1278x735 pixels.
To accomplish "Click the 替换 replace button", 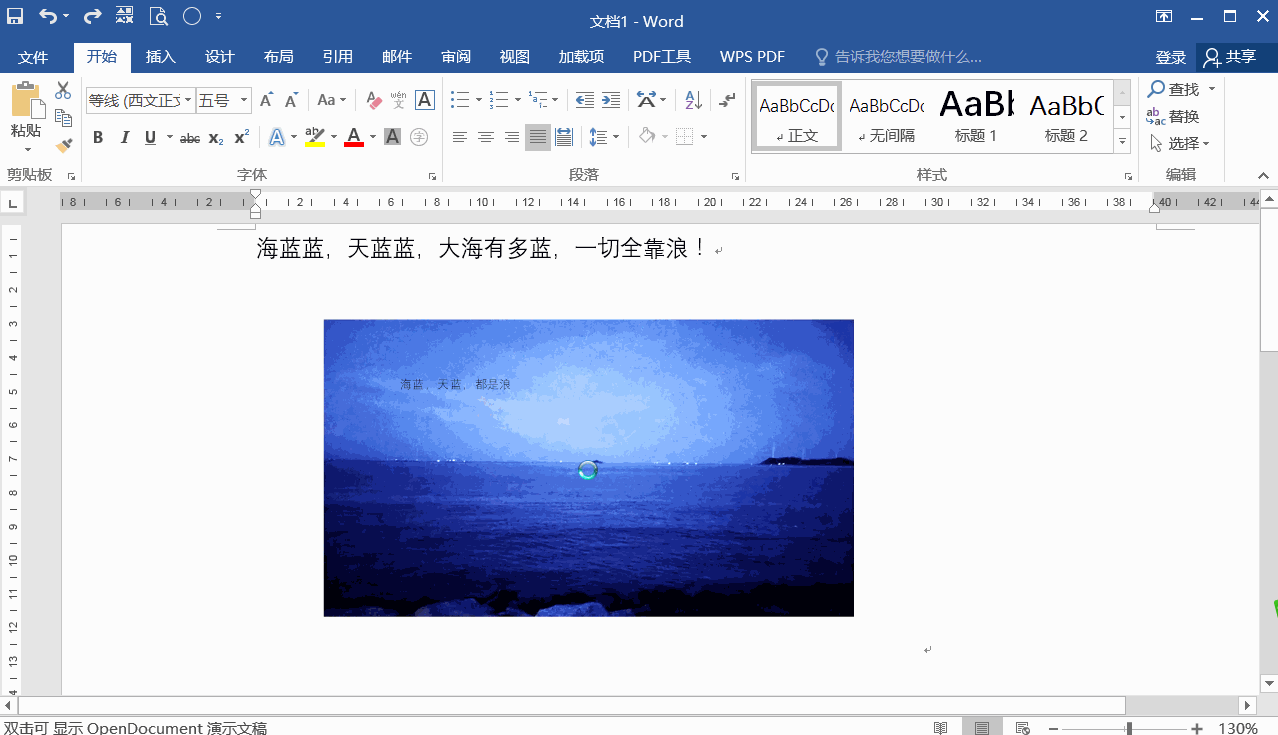I will click(1174, 117).
